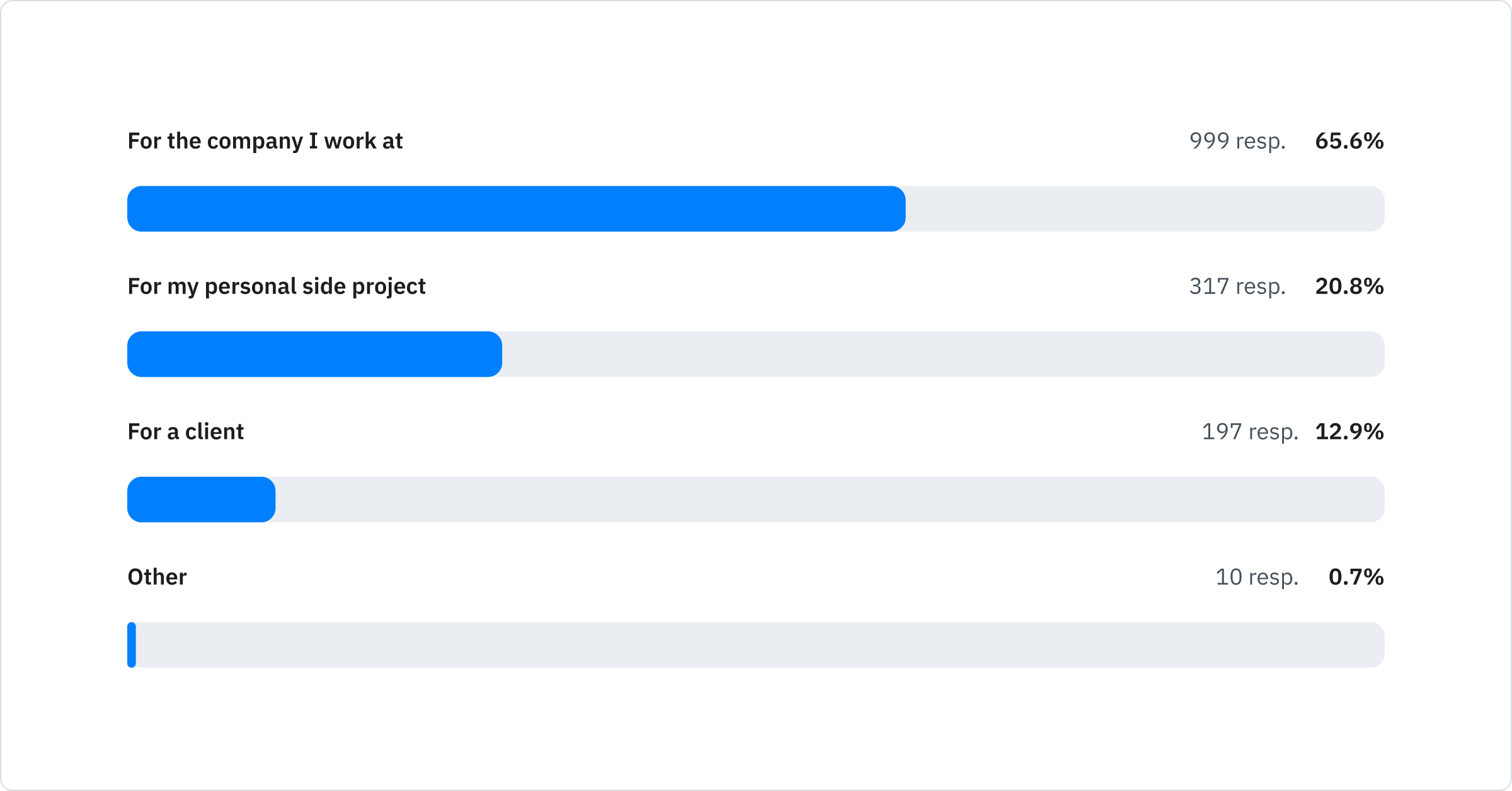Click the blue filled bar for client

201,500
